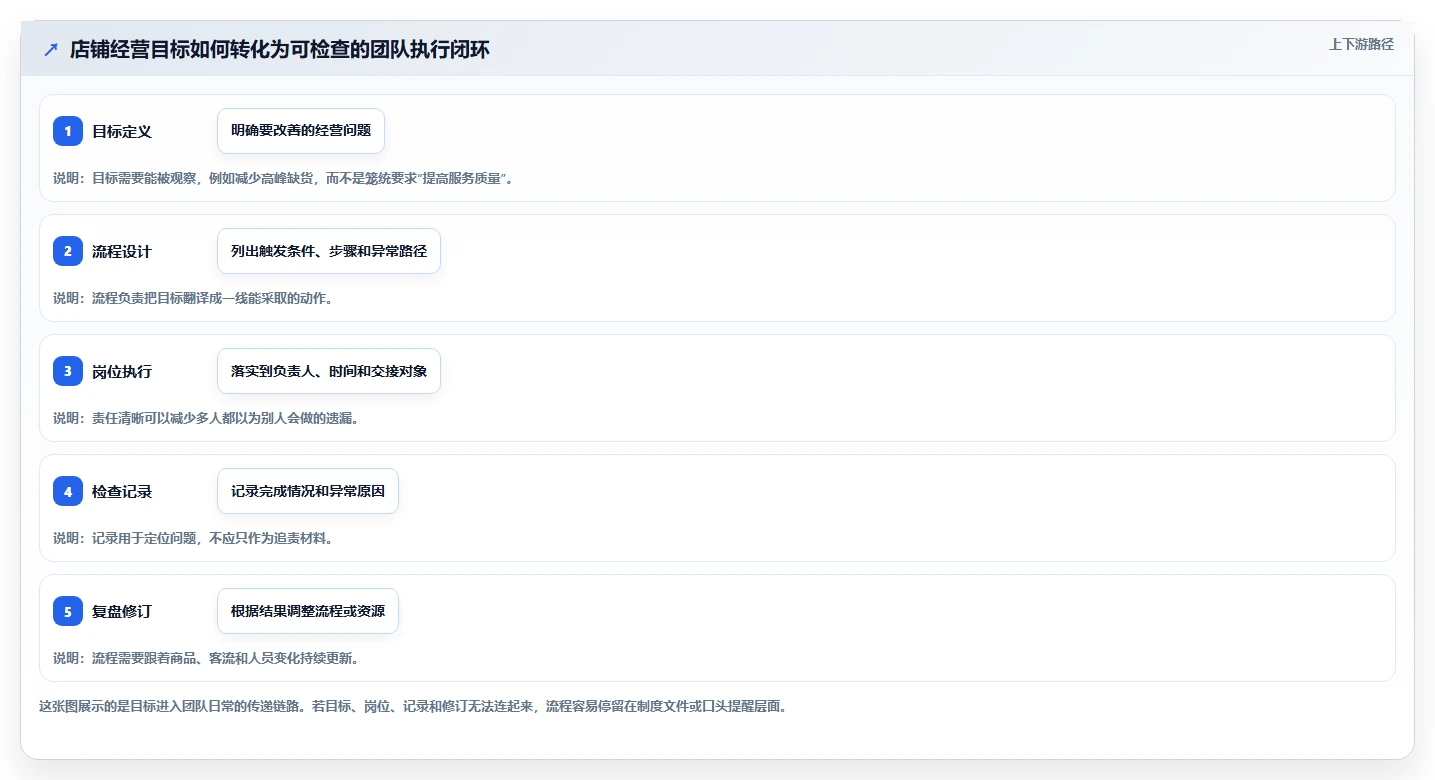Click the 根据结果调整流程或资源 chip
This screenshot has width=1435, height=780.
308,611
